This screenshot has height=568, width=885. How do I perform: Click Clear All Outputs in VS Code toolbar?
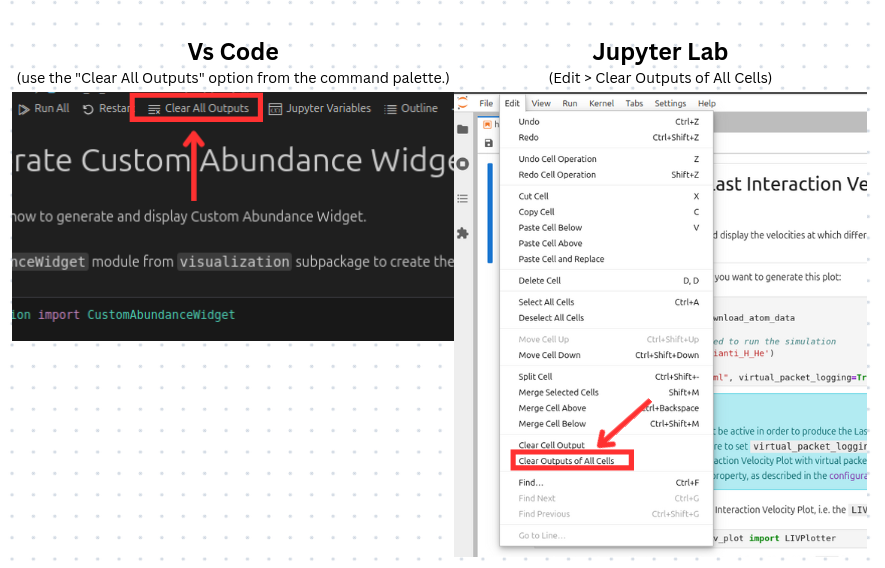(198, 109)
